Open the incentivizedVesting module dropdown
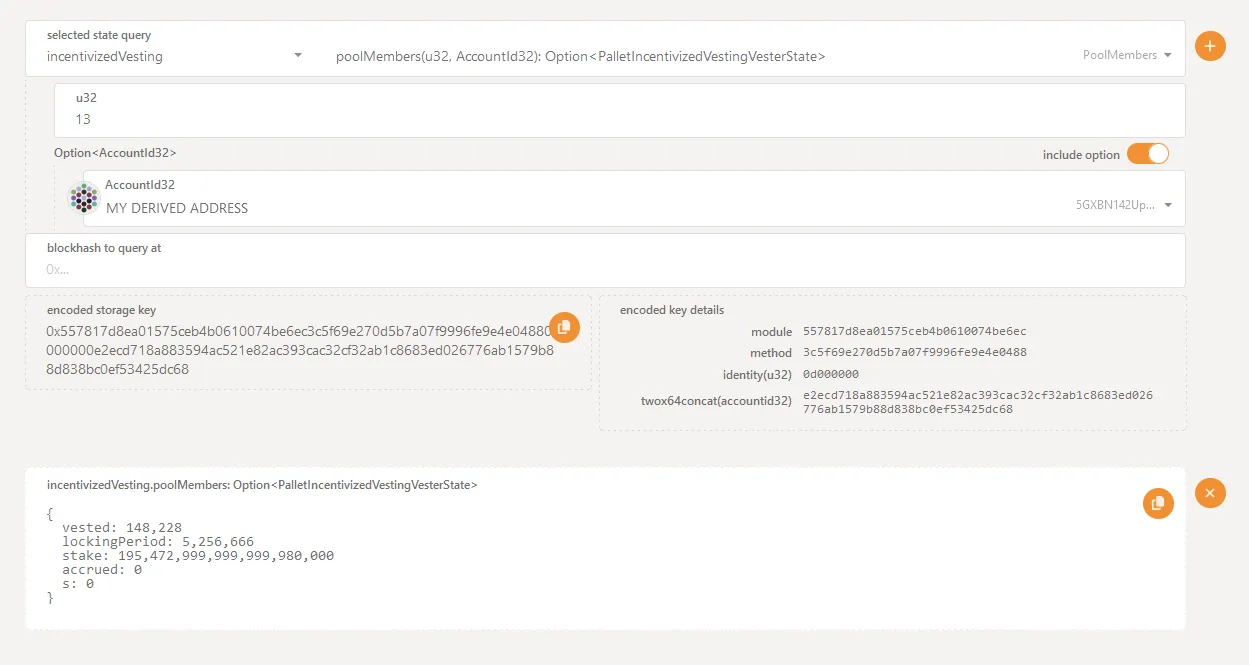 297,56
